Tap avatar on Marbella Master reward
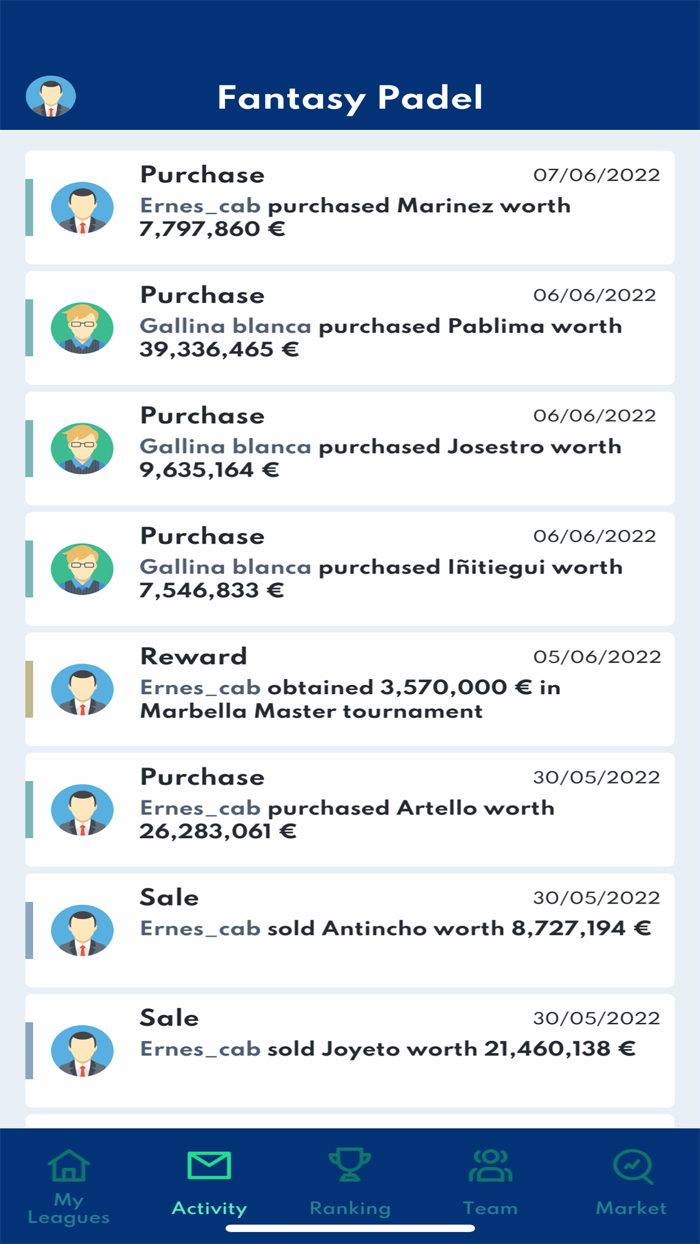This screenshot has width=700, height=1244. point(82,689)
